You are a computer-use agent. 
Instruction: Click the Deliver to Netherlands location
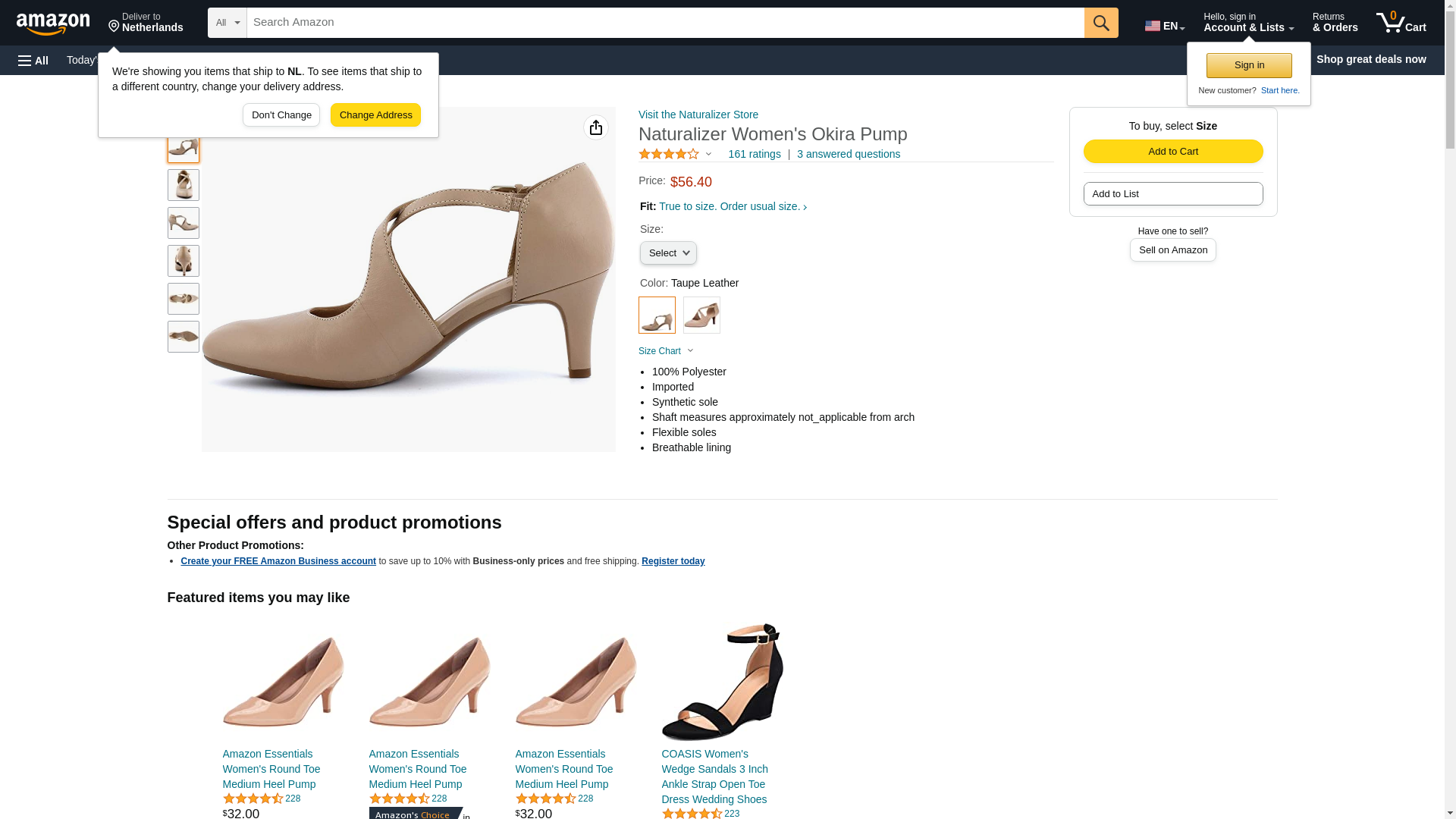(x=146, y=23)
